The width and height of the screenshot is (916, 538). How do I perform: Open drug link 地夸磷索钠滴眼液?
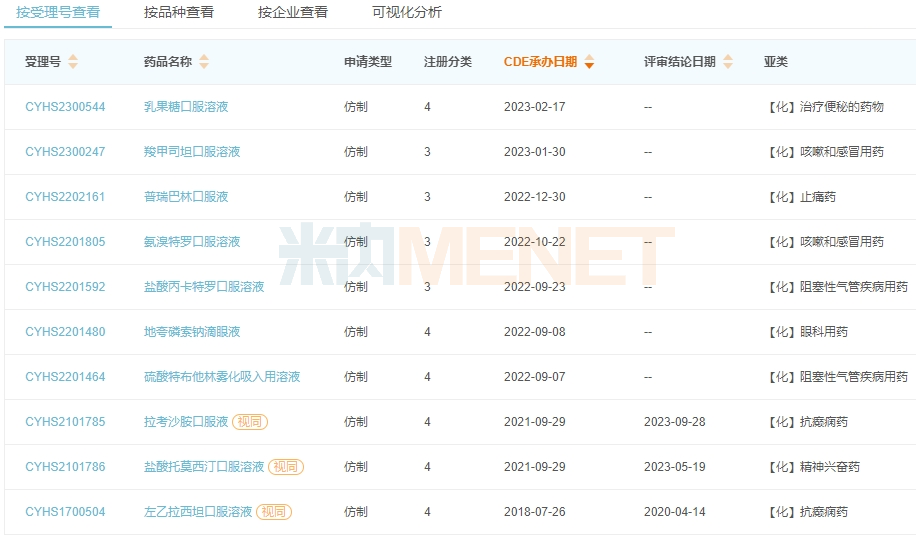(192, 332)
